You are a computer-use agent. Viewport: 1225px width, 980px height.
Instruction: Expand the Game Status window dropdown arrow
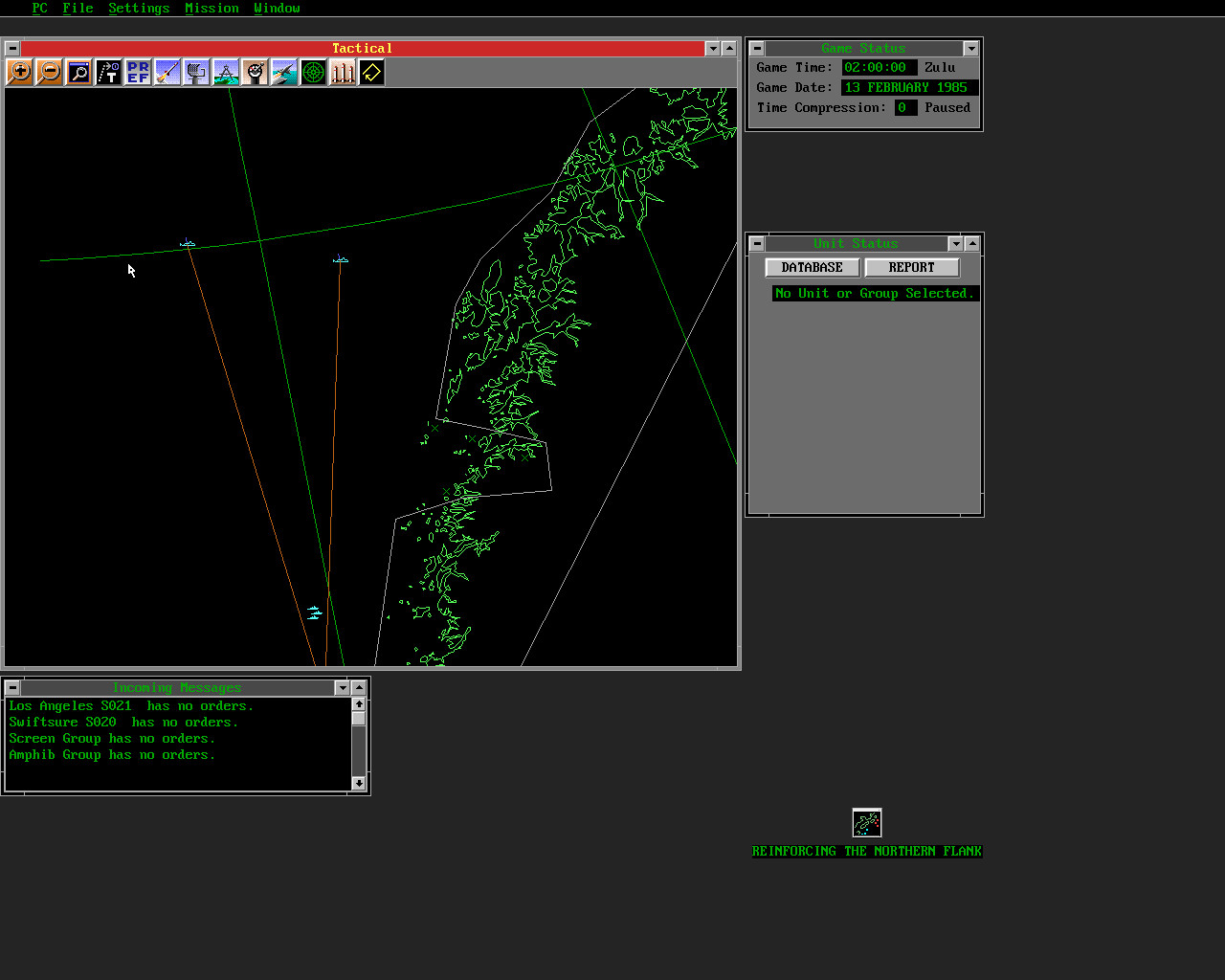[x=970, y=49]
